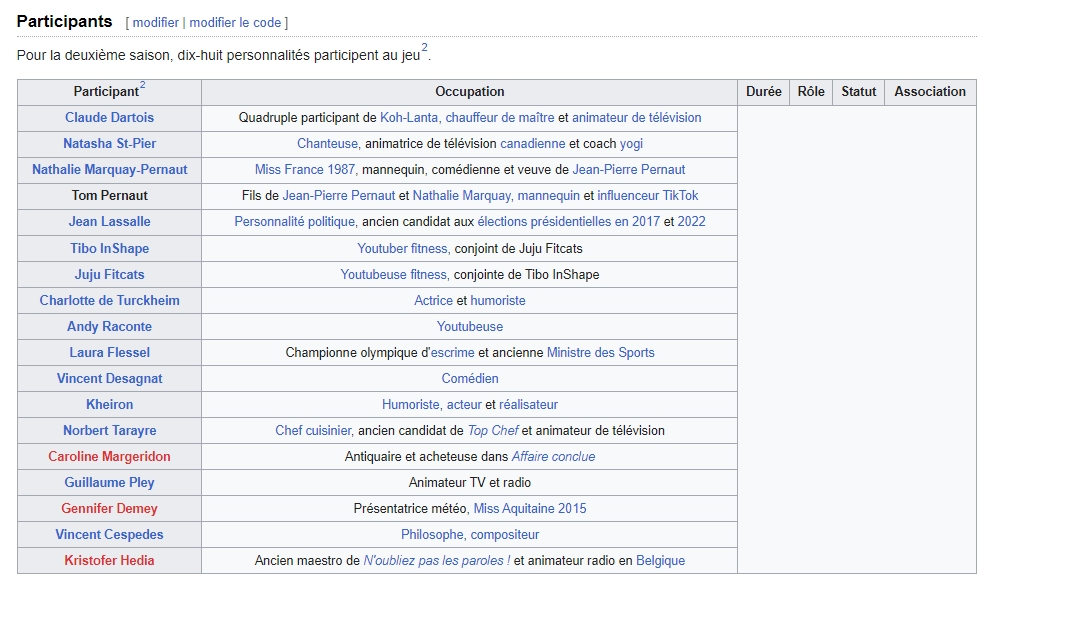Screen dimensions: 1081x631
Task: Follow 'Humoriste' link in Kheiron row
Action: point(412,404)
